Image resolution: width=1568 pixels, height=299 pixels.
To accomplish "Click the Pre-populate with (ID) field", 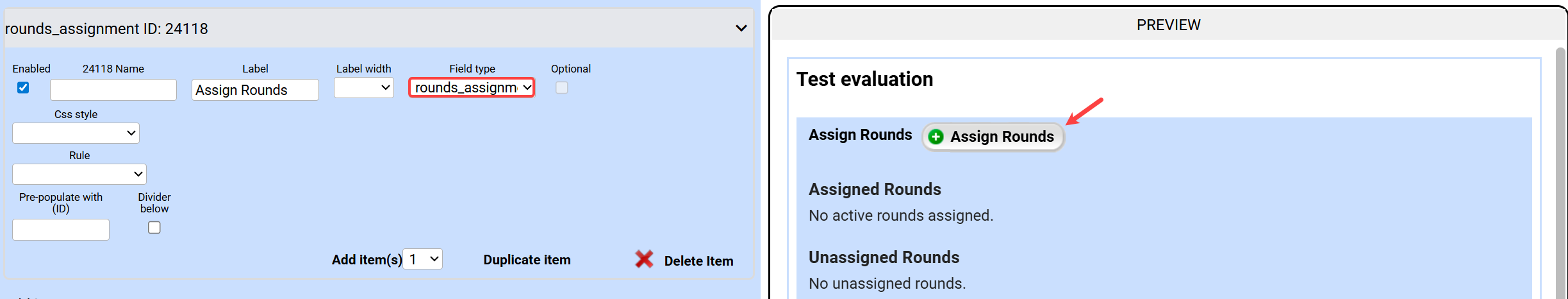I will (61, 230).
